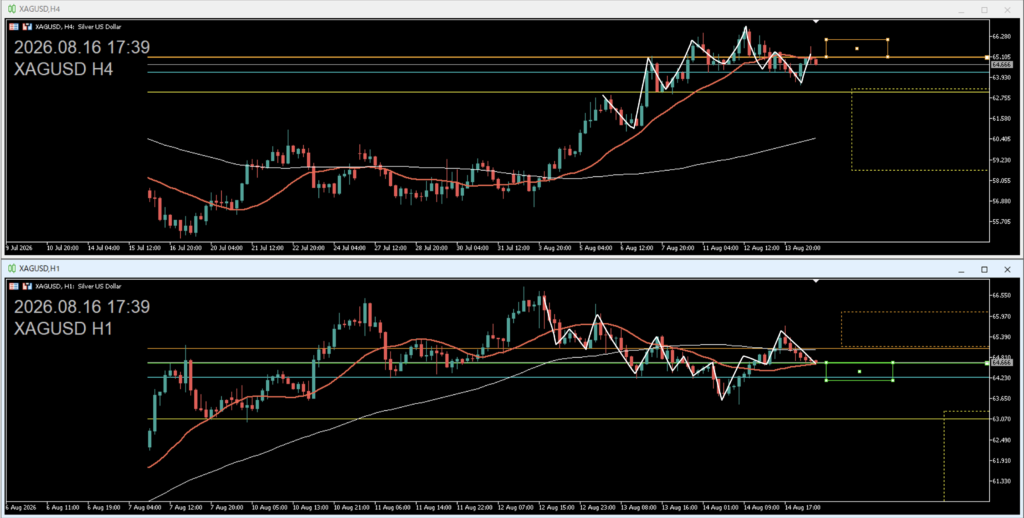The width and height of the screenshot is (1024, 518).
Task: Click the "12 Aug 07:00" time label on H1 chart
Action: (516, 507)
